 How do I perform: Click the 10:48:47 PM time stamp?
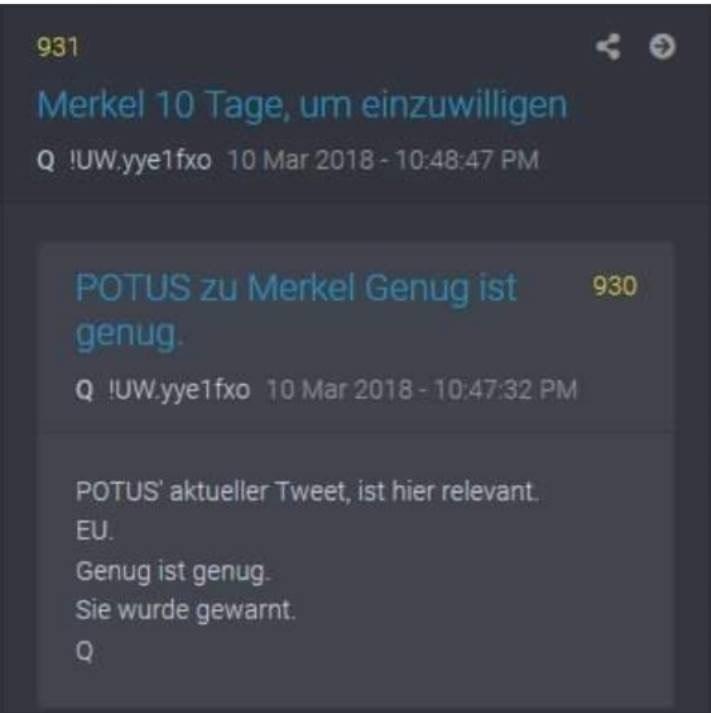pyautogui.click(x=467, y=161)
